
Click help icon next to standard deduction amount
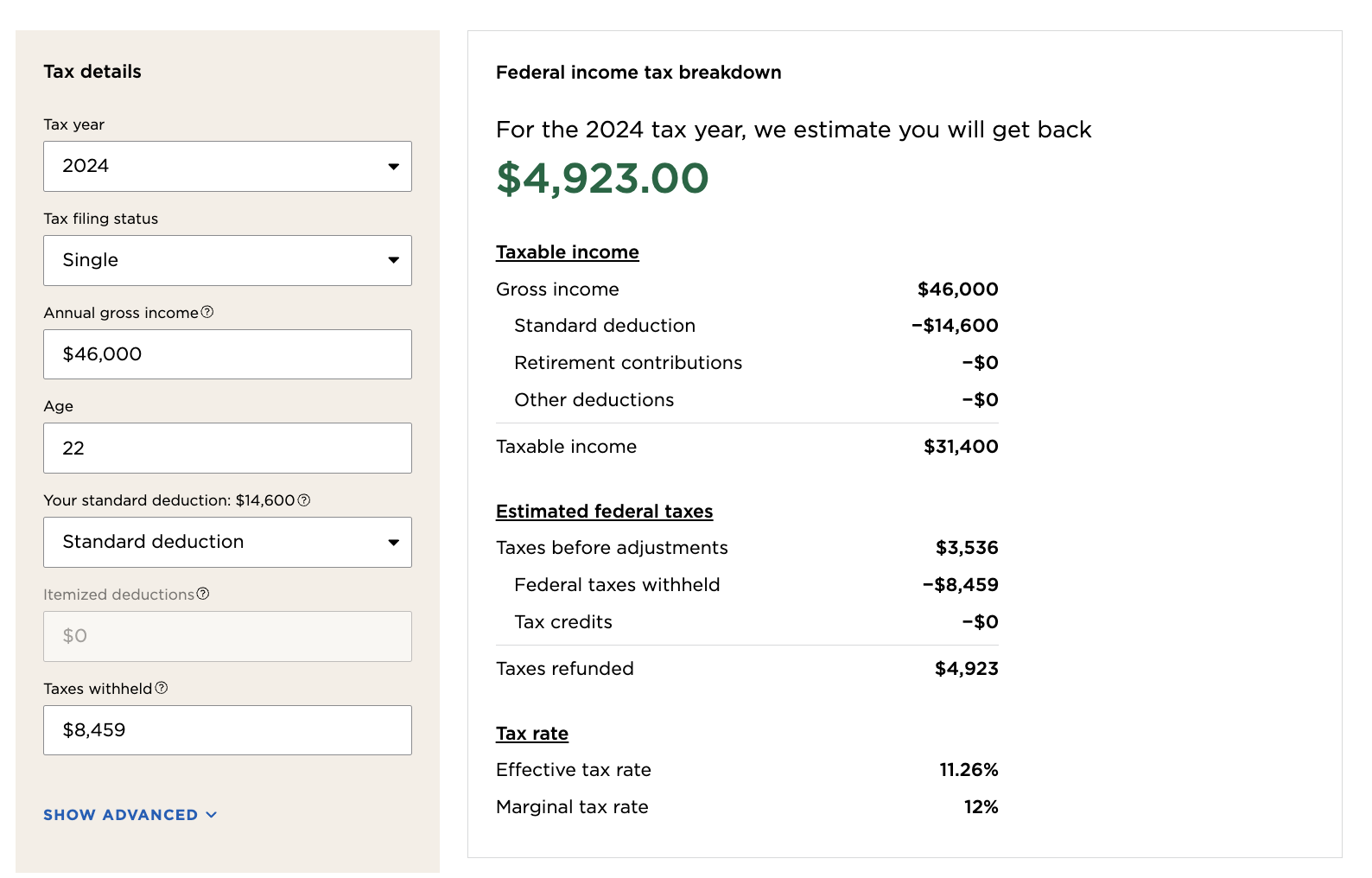tap(304, 500)
